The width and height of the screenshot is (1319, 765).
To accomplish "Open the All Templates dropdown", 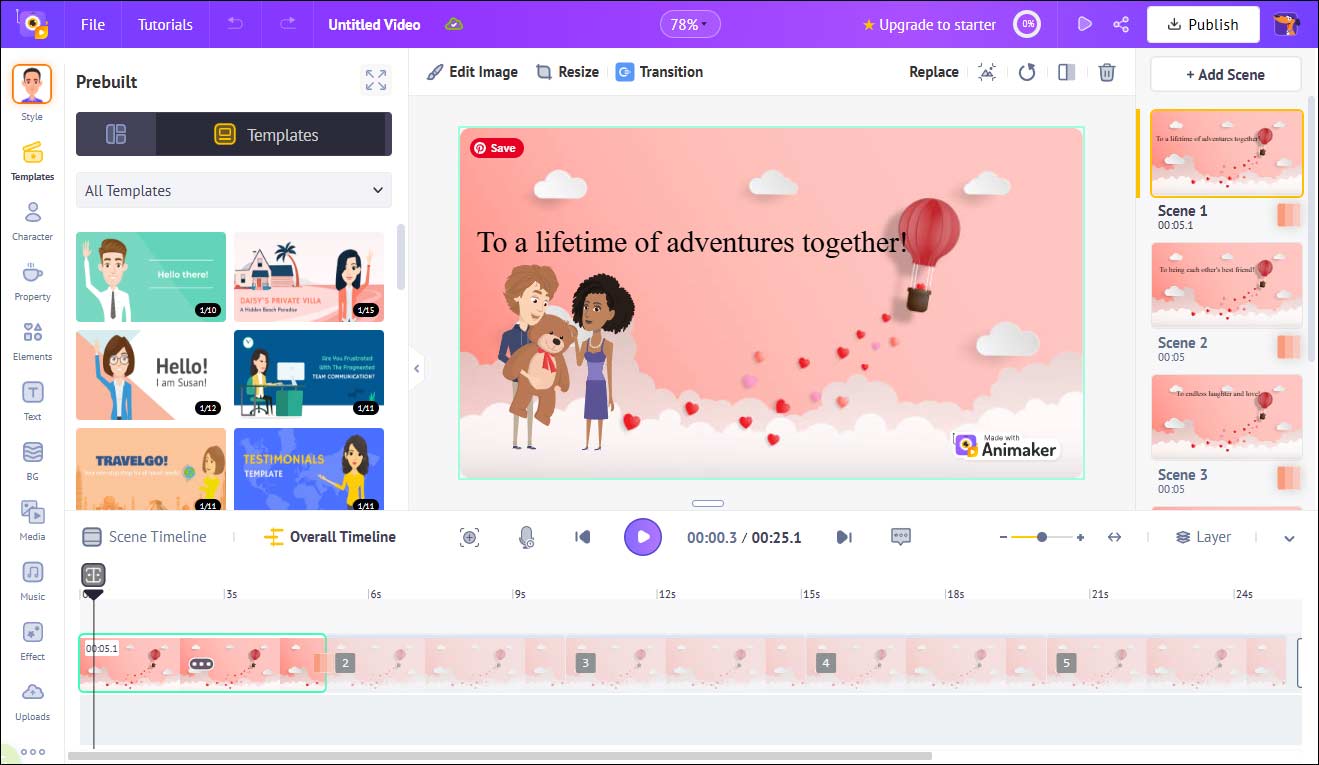I will click(232, 189).
